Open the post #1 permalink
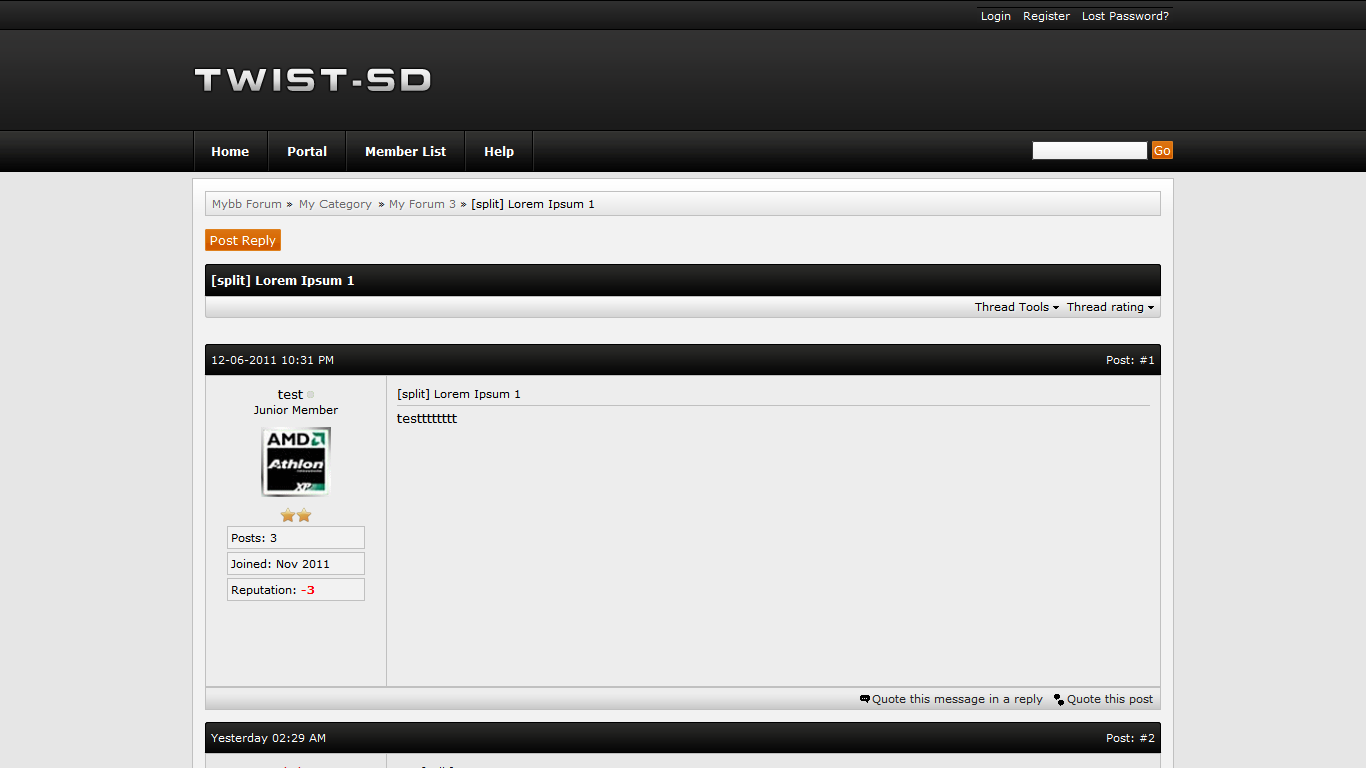Screen dimensions: 1366x768 pyautogui.click(x=1147, y=360)
